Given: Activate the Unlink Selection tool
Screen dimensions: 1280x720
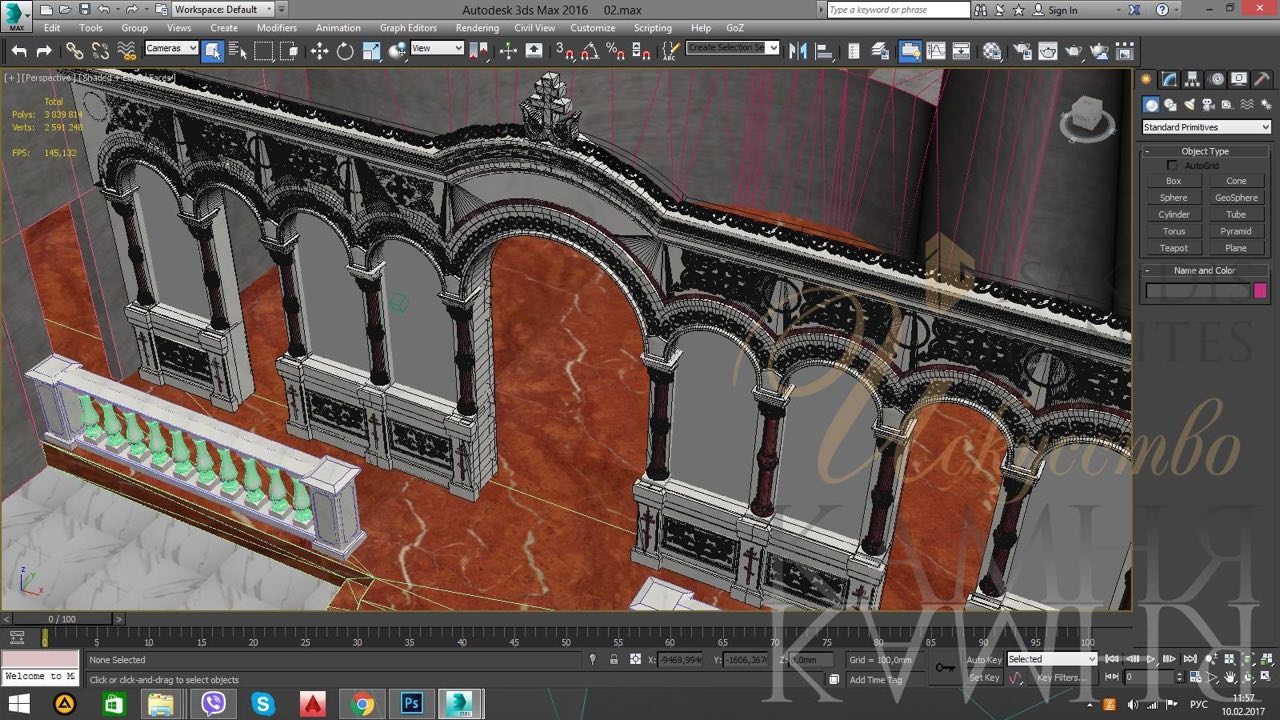Looking at the screenshot, I should coord(100,51).
